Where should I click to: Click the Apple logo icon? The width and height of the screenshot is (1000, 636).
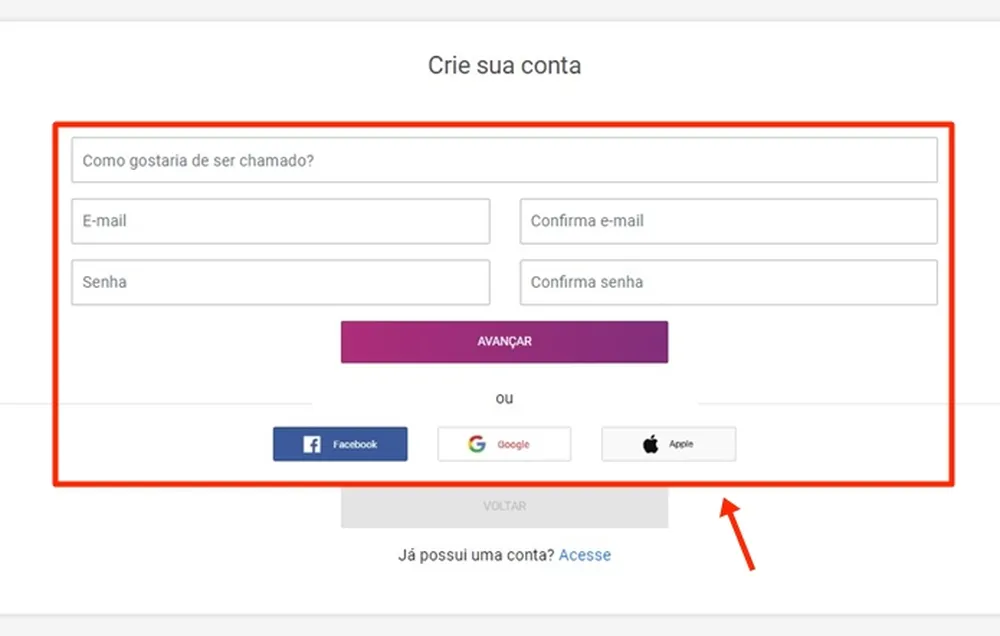651,443
